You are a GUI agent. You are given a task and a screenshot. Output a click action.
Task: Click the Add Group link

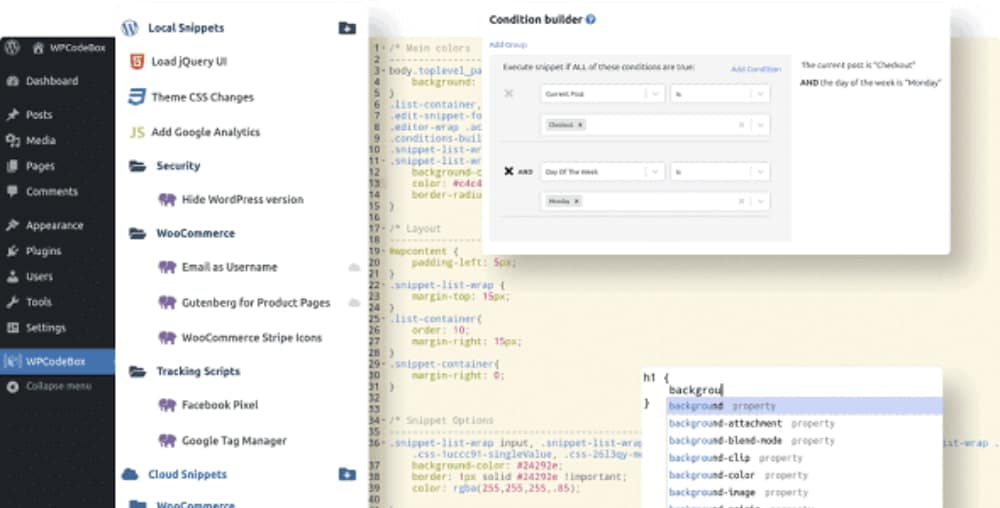pos(508,45)
